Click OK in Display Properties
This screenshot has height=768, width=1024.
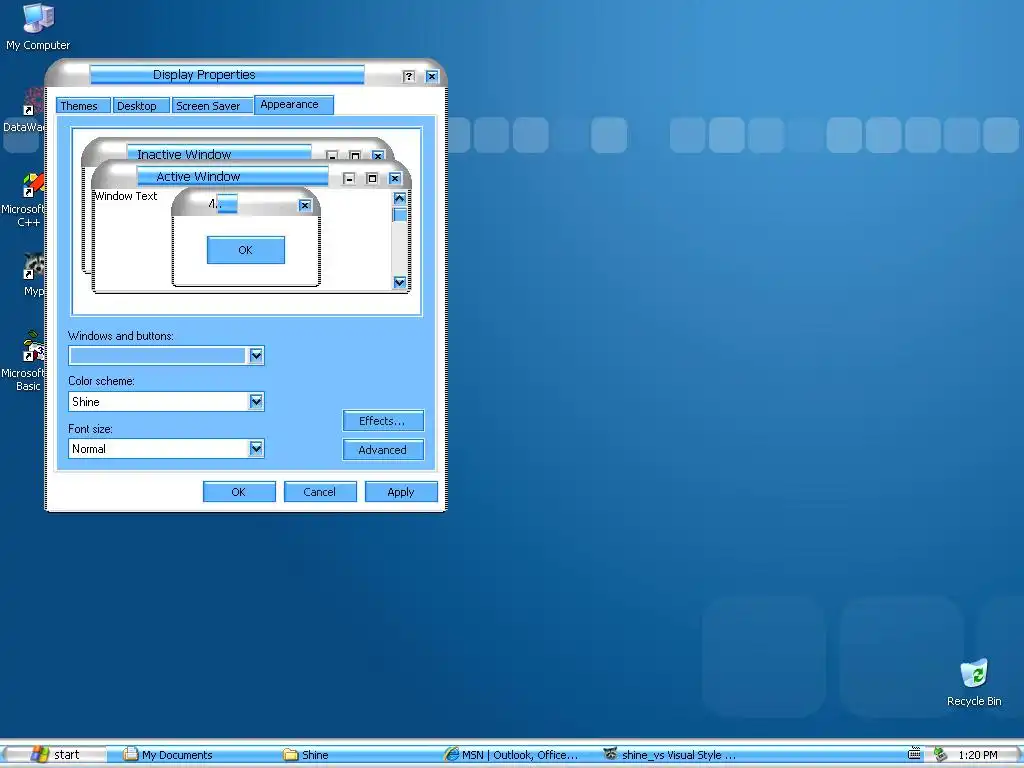click(x=239, y=492)
